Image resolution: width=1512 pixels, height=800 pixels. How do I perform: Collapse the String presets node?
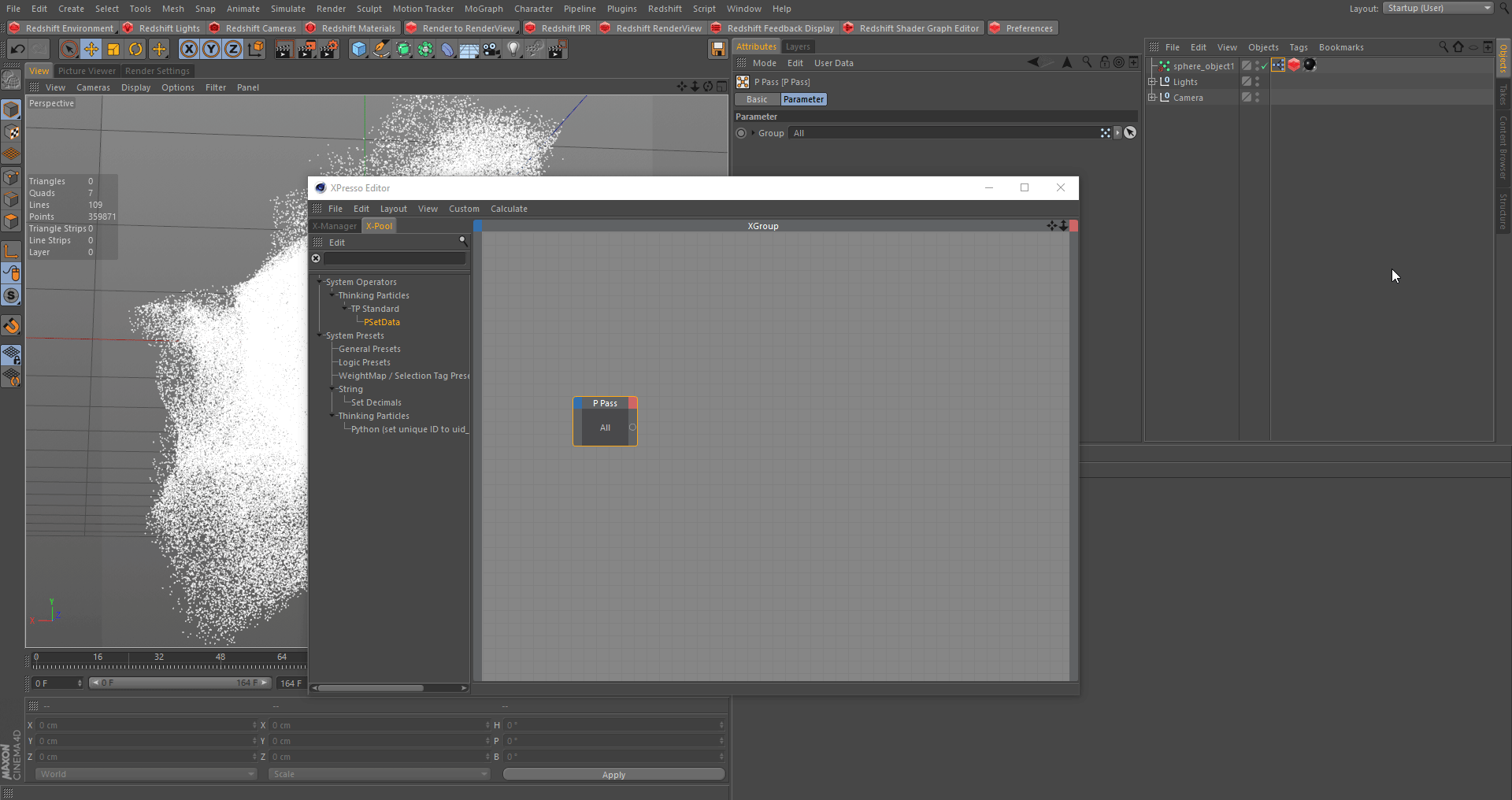coord(332,388)
